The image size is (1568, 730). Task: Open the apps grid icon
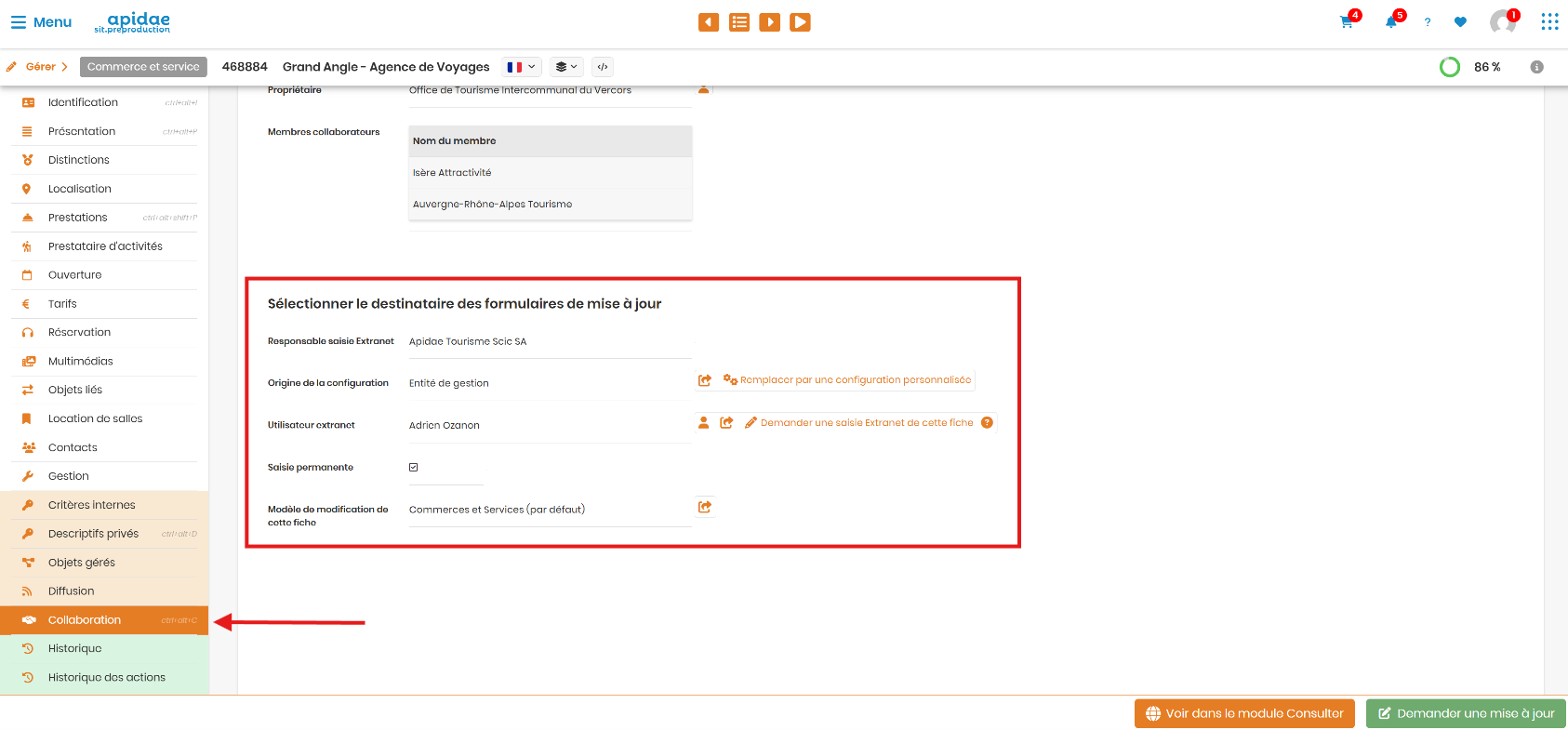pos(1549,22)
